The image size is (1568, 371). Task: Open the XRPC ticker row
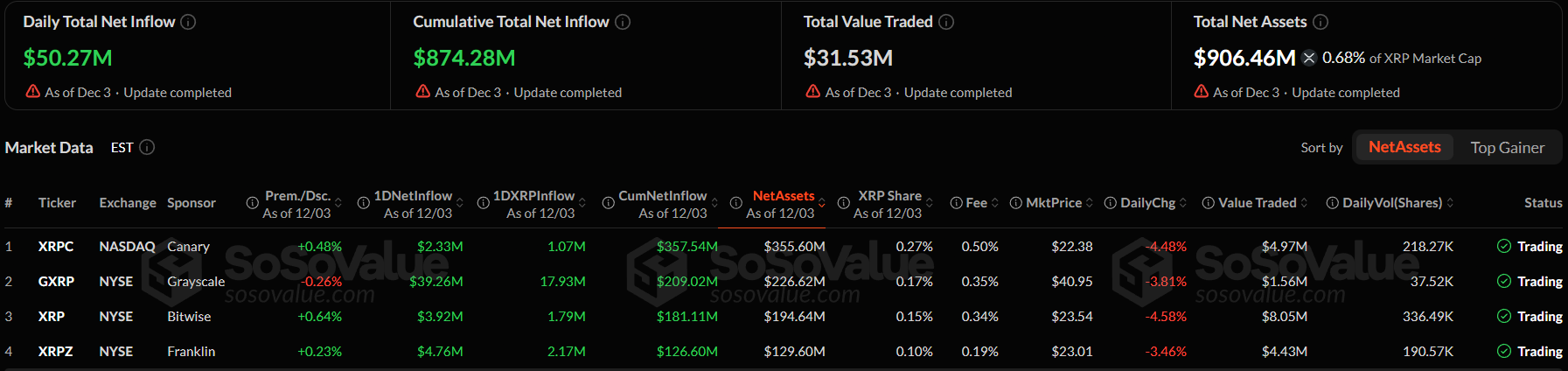point(56,247)
